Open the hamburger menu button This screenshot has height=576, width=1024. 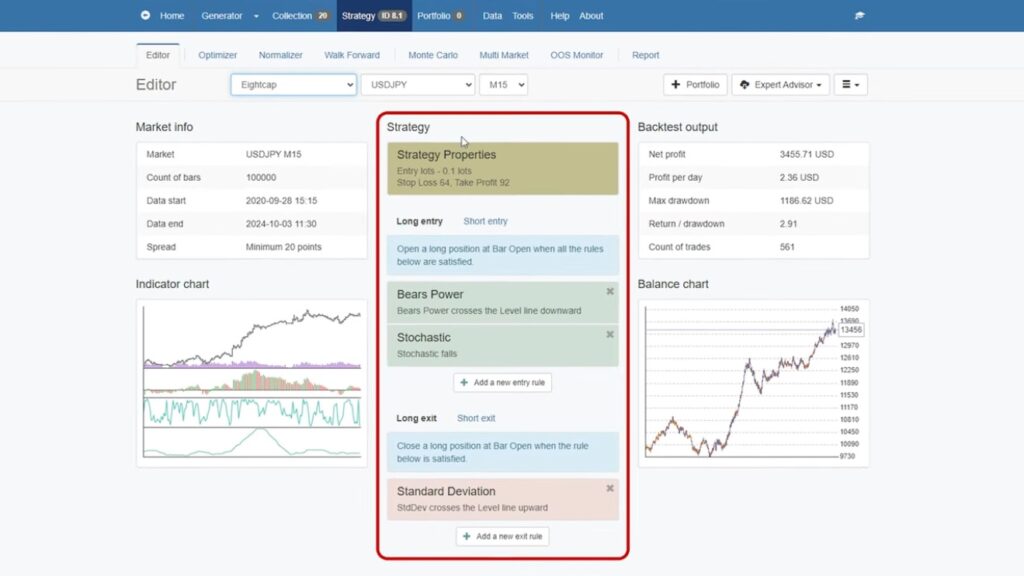pos(850,85)
